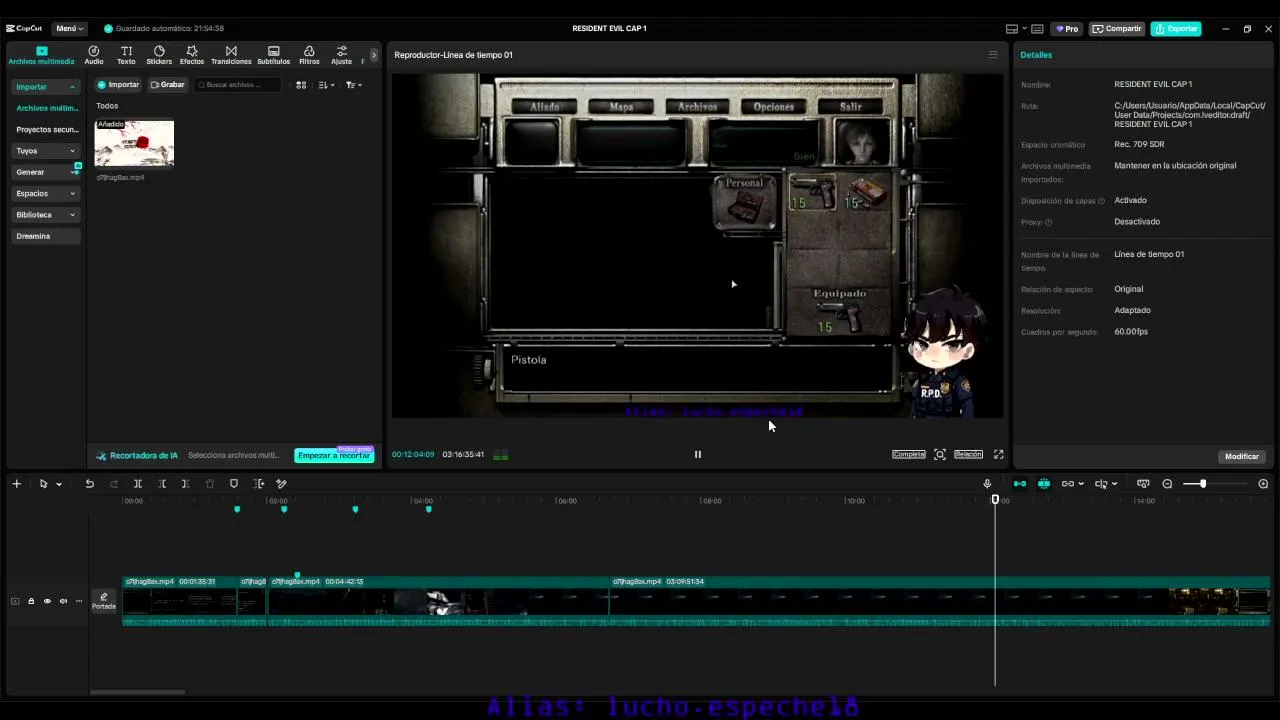Fit the timeline to window

[1143, 484]
